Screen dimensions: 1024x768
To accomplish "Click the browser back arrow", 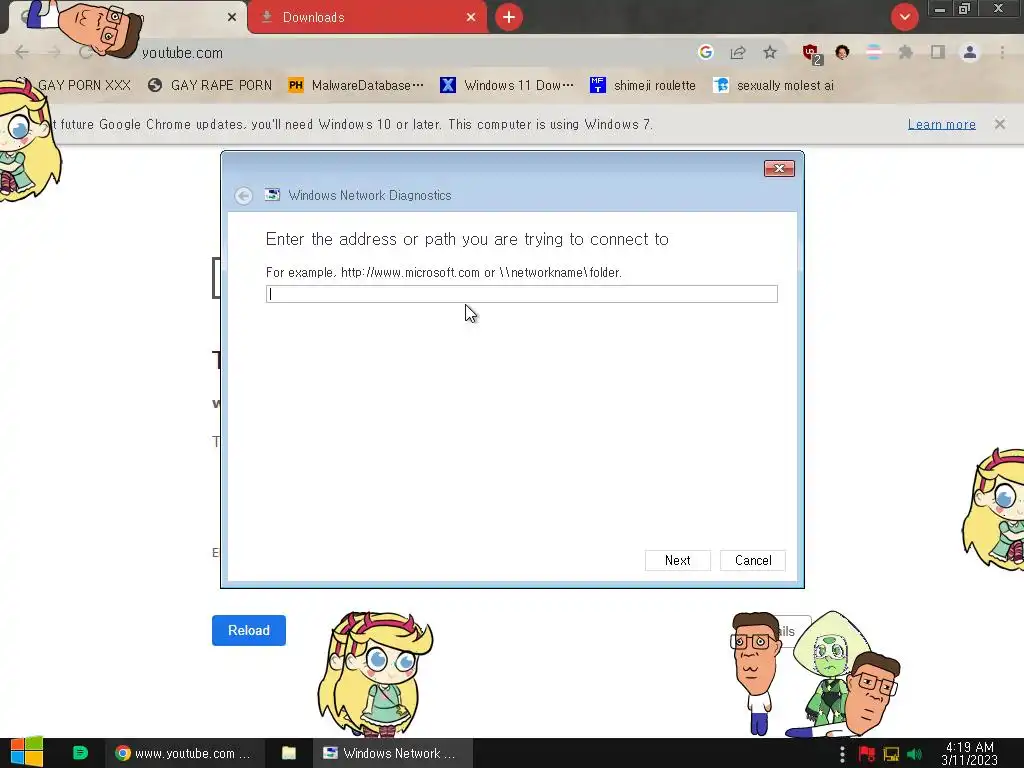I will pos(22,52).
